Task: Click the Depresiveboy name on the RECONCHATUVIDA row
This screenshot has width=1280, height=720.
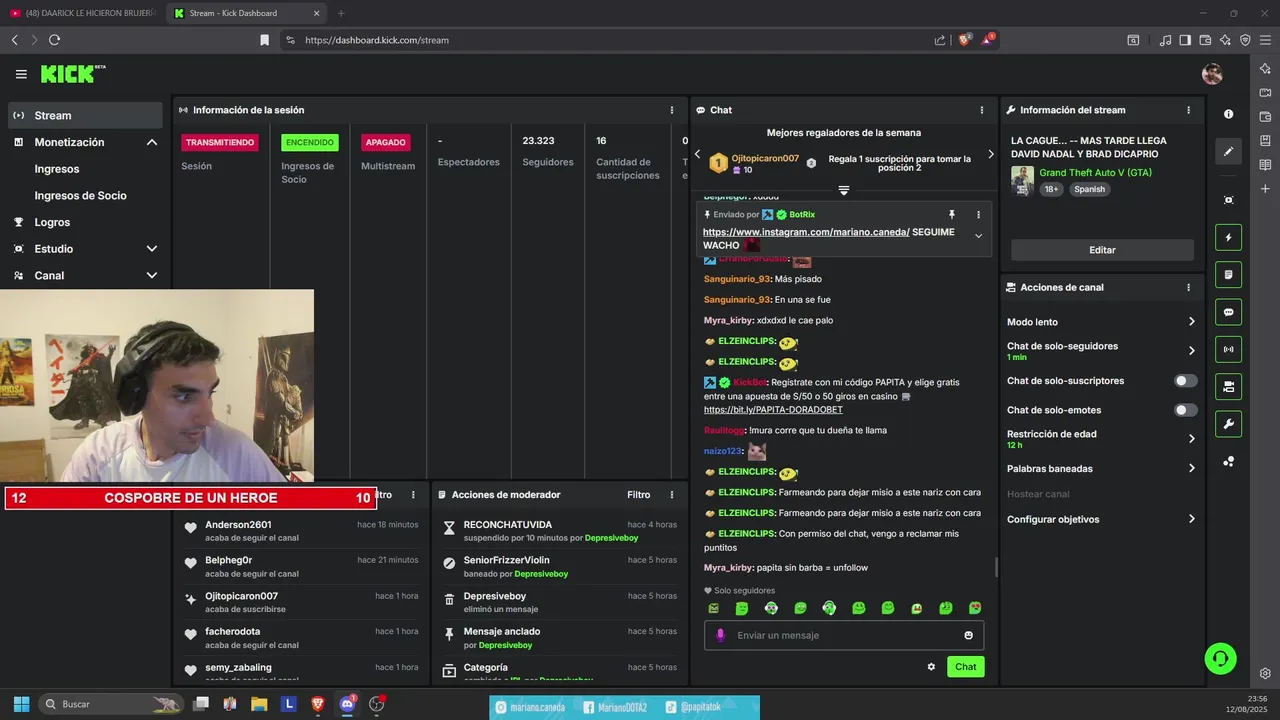Action: point(611,538)
